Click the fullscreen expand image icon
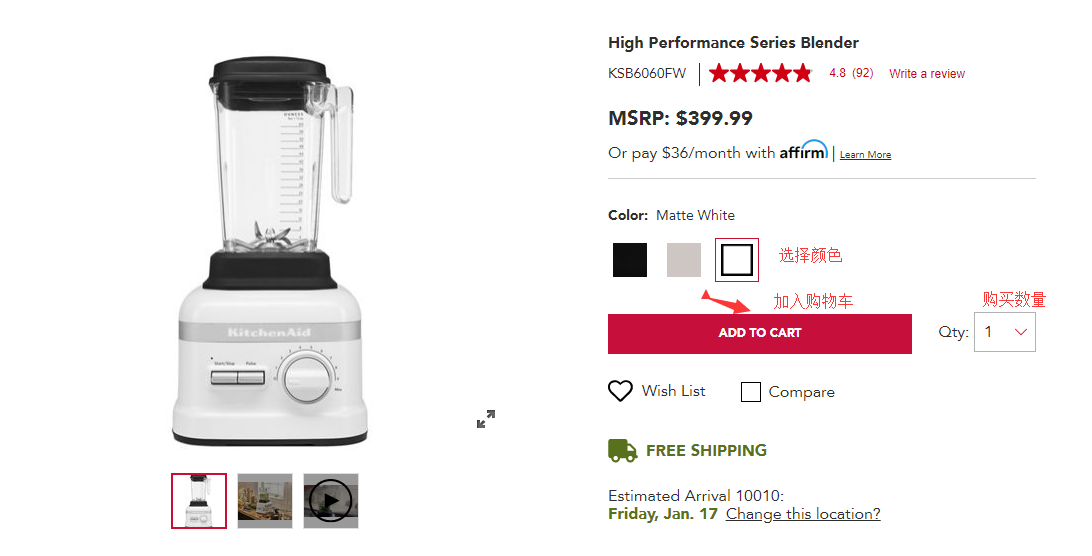 pyautogui.click(x=486, y=420)
